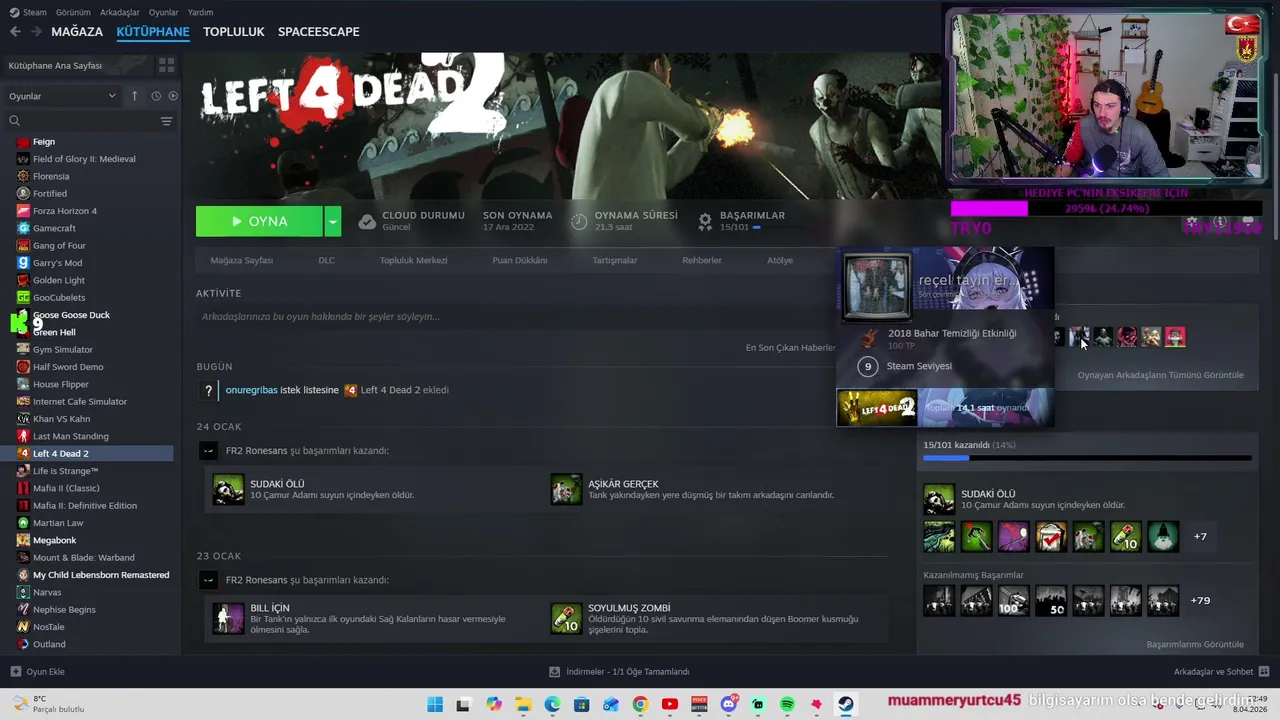The height and width of the screenshot is (720, 1280).
Task: Open SPACEESCAPE profile tab
Action: click(x=319, y=32)
